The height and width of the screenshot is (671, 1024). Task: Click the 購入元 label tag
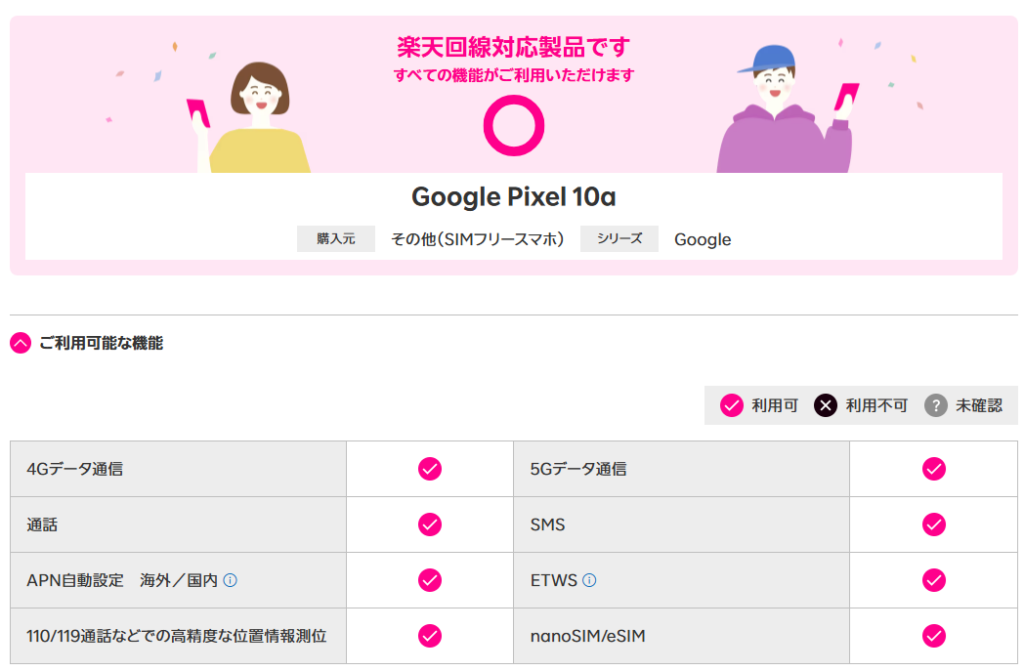point(336,238)
